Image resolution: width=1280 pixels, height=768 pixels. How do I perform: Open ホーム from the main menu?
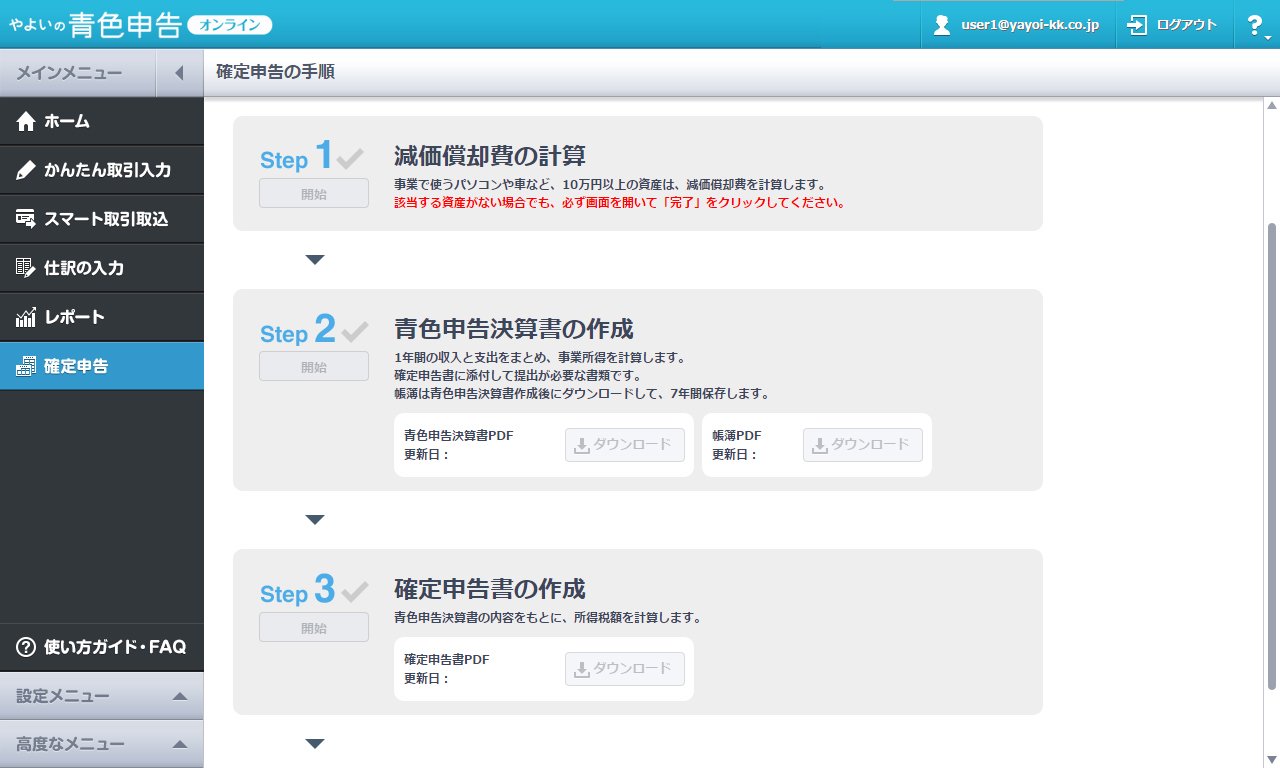pos(102,122)
